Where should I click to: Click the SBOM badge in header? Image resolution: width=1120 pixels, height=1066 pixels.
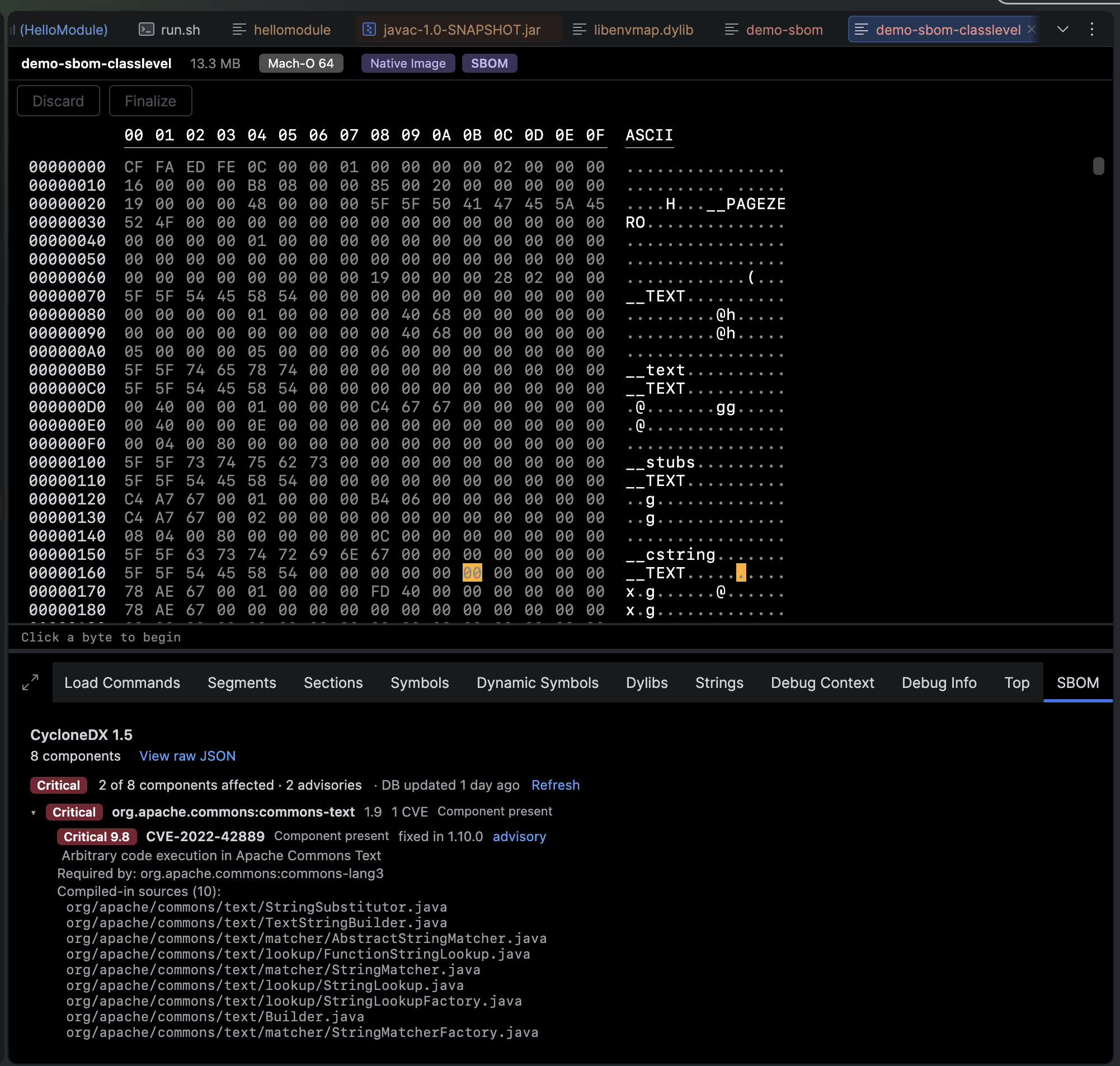click(490, 63)
